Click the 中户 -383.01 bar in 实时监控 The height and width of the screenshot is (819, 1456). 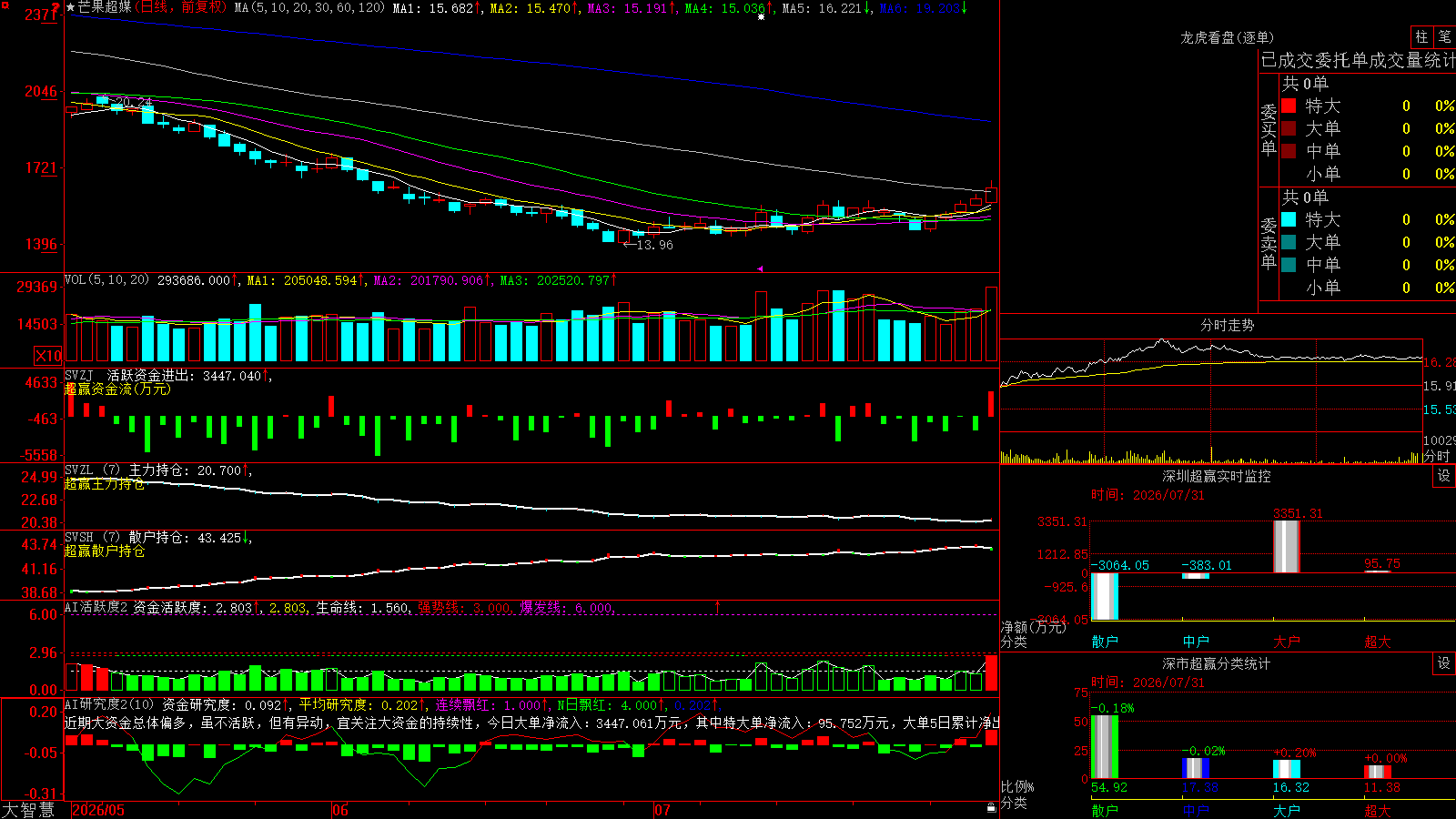[1196, 576]
